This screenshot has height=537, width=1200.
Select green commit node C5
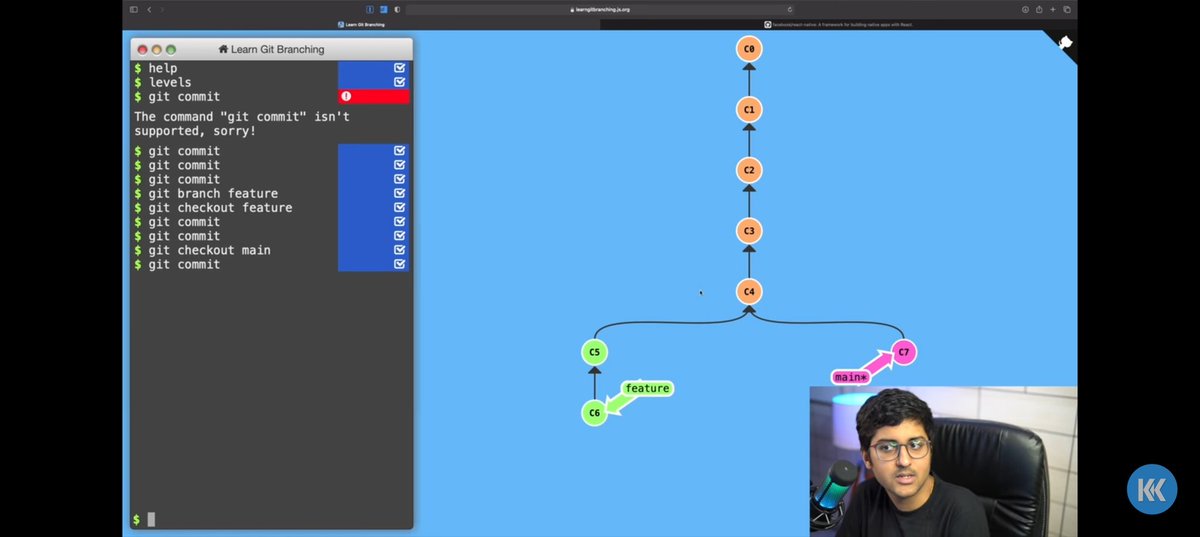(594, 352)
